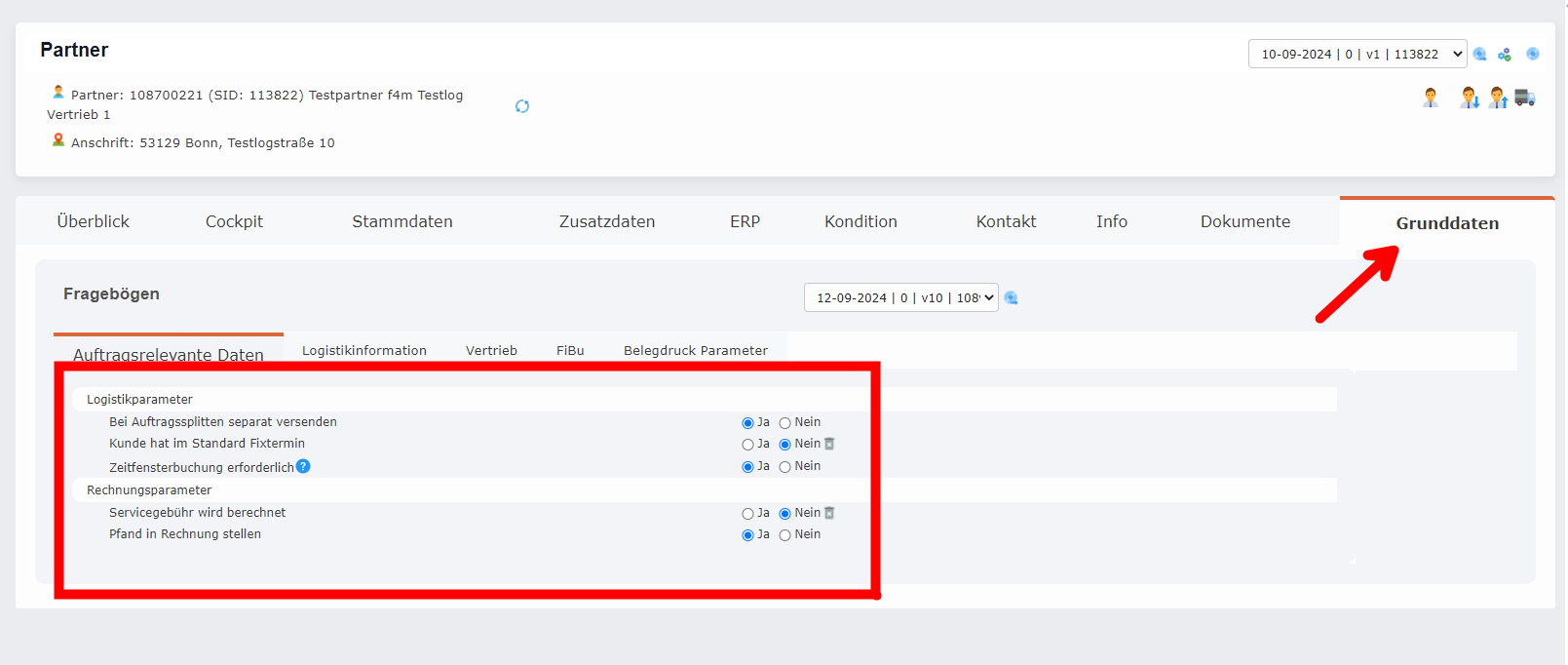Click the person with down arrow icon
1568x665 pixels.
[x=1470, y=98]
